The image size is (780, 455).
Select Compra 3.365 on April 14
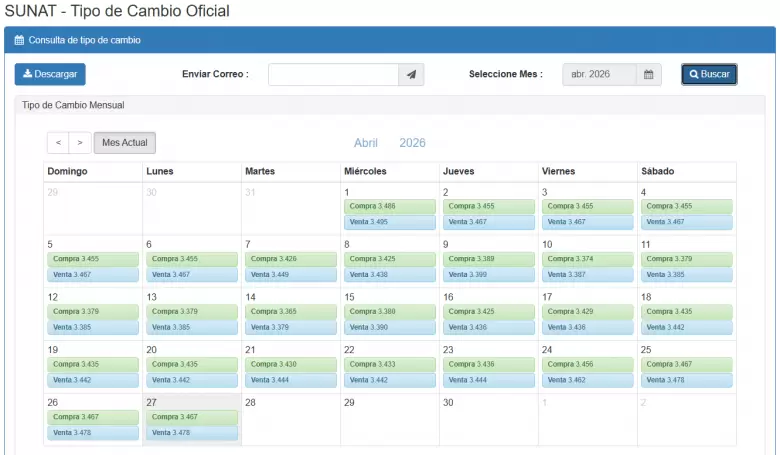[291, 312]
